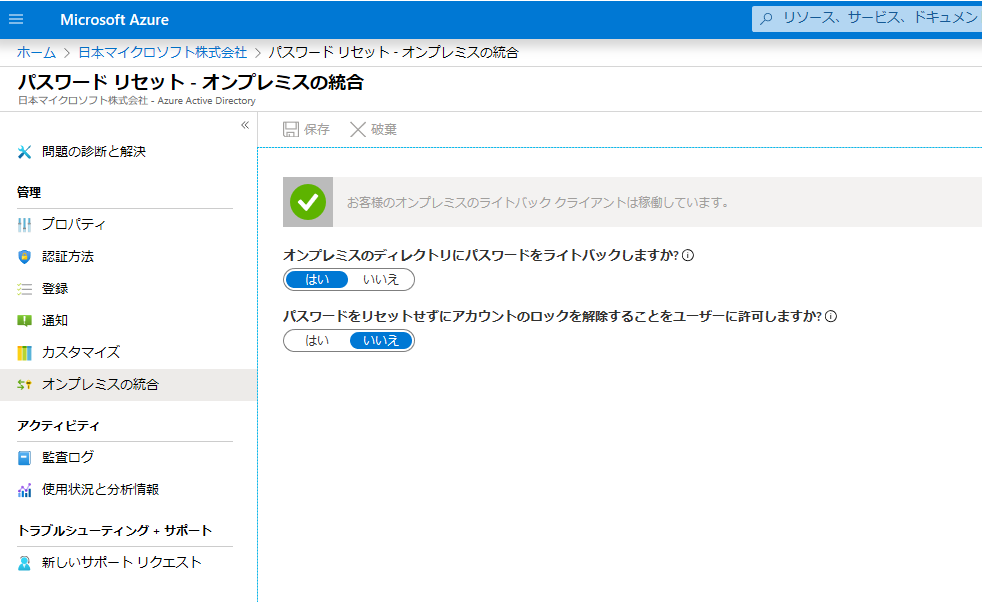Click the 保存 button label
The width and height of the screenshot is (982, 602).
316,129
